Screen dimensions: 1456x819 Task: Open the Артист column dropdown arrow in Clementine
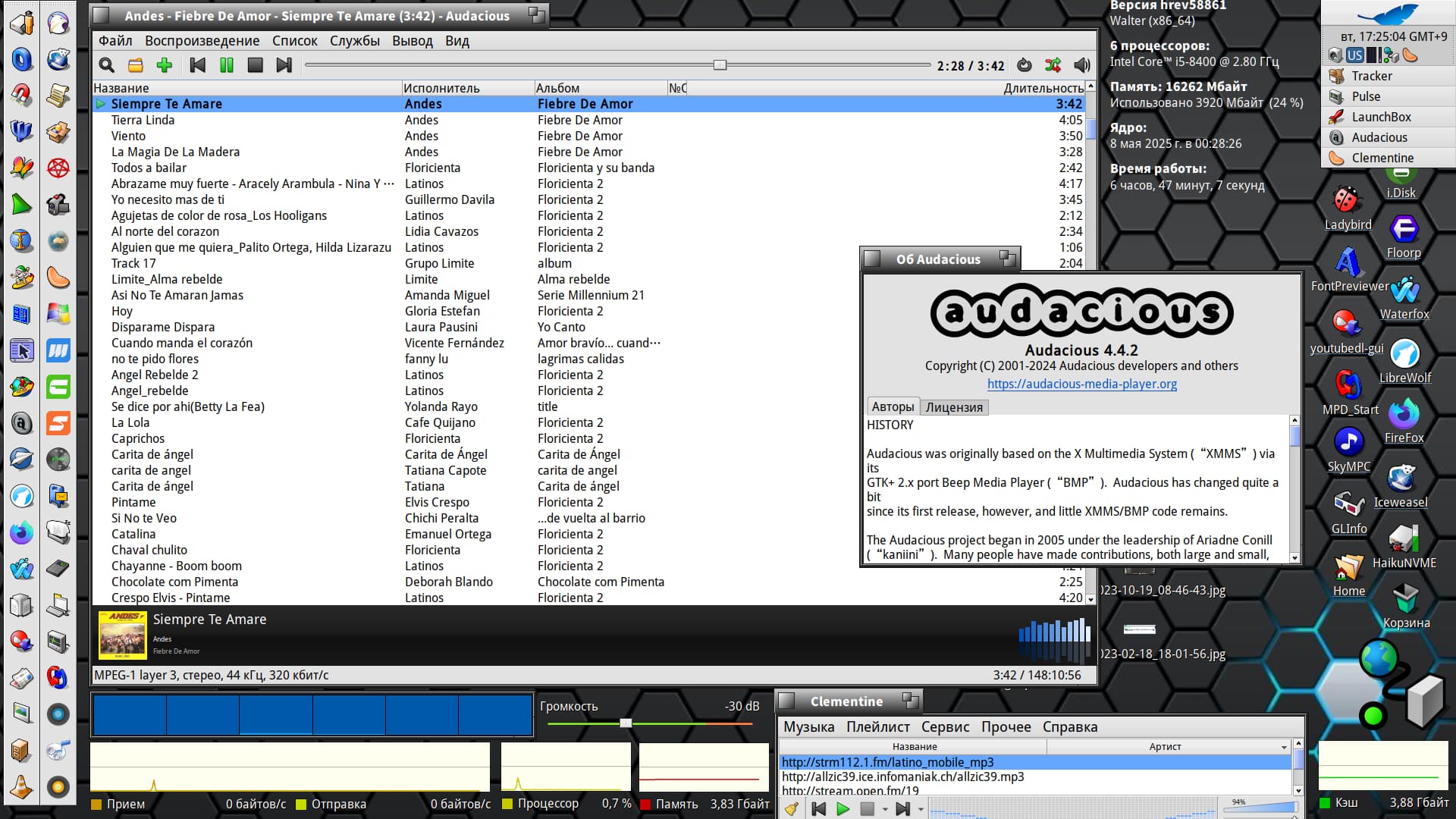pyautogui.click(x=1284, y=747)
